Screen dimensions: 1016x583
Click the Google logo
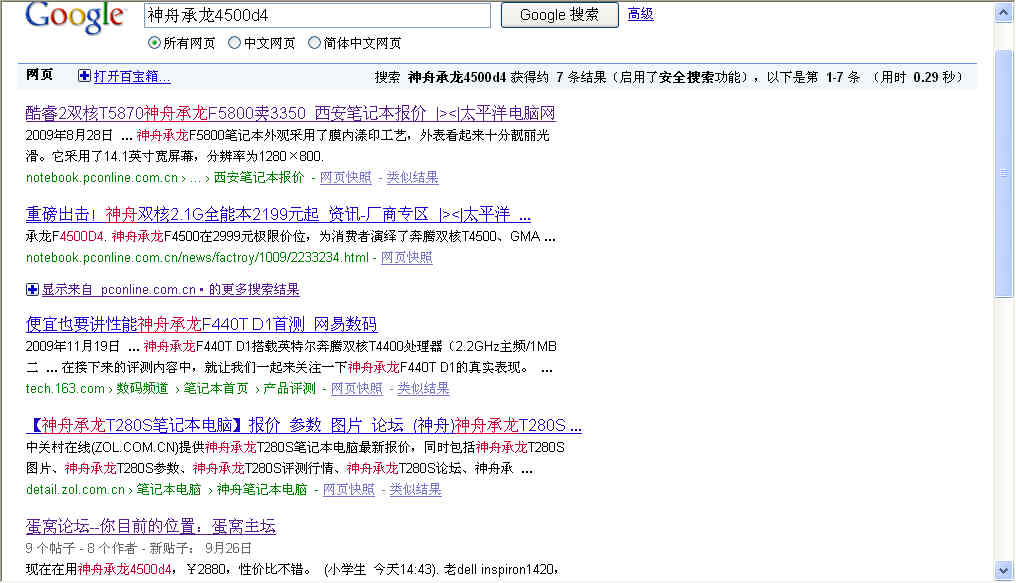point(75,17)
